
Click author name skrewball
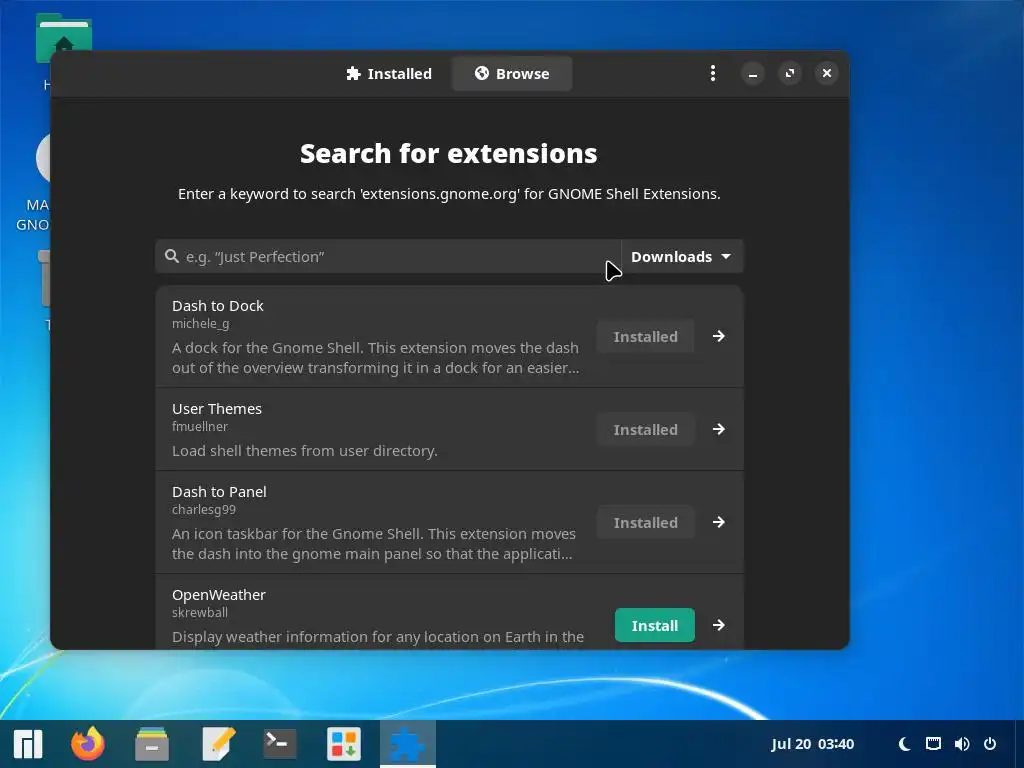[200, 613]
